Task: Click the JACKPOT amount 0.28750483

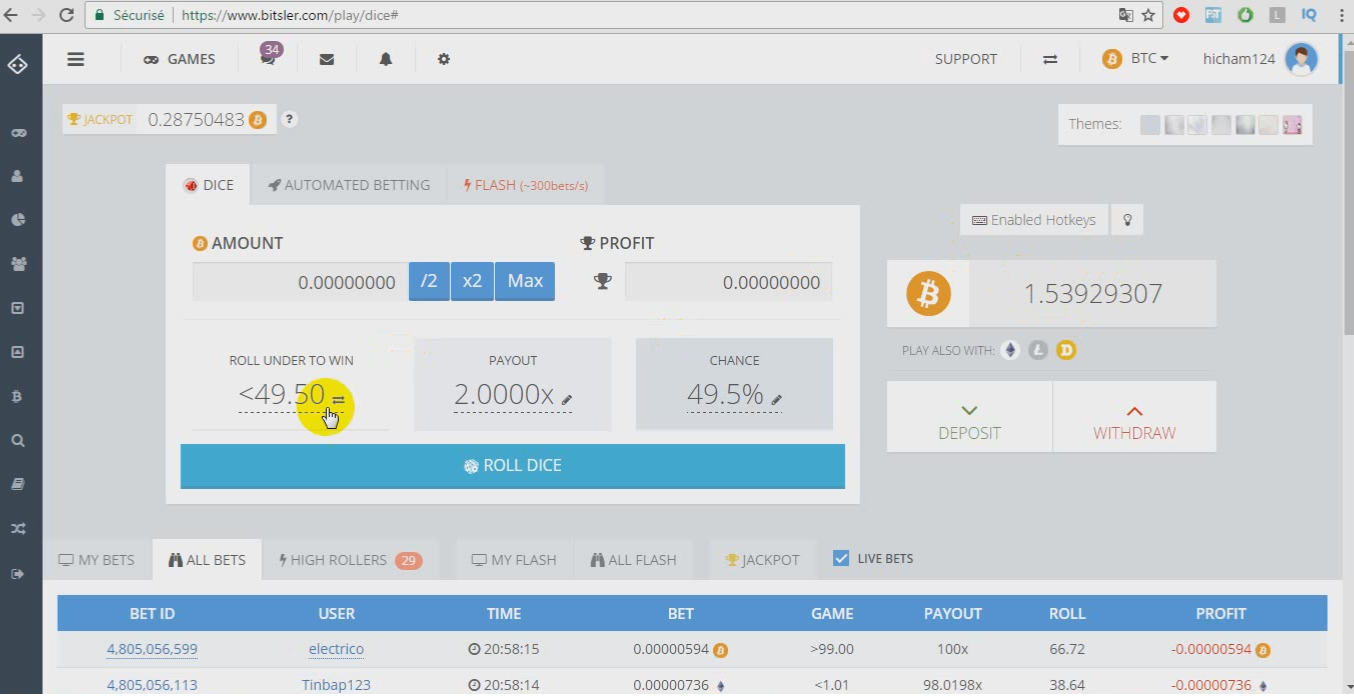Action: [196, 120]
